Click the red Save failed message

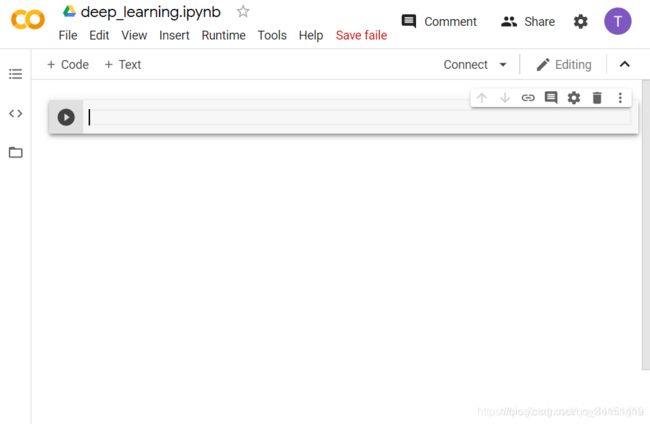(361, 36)
